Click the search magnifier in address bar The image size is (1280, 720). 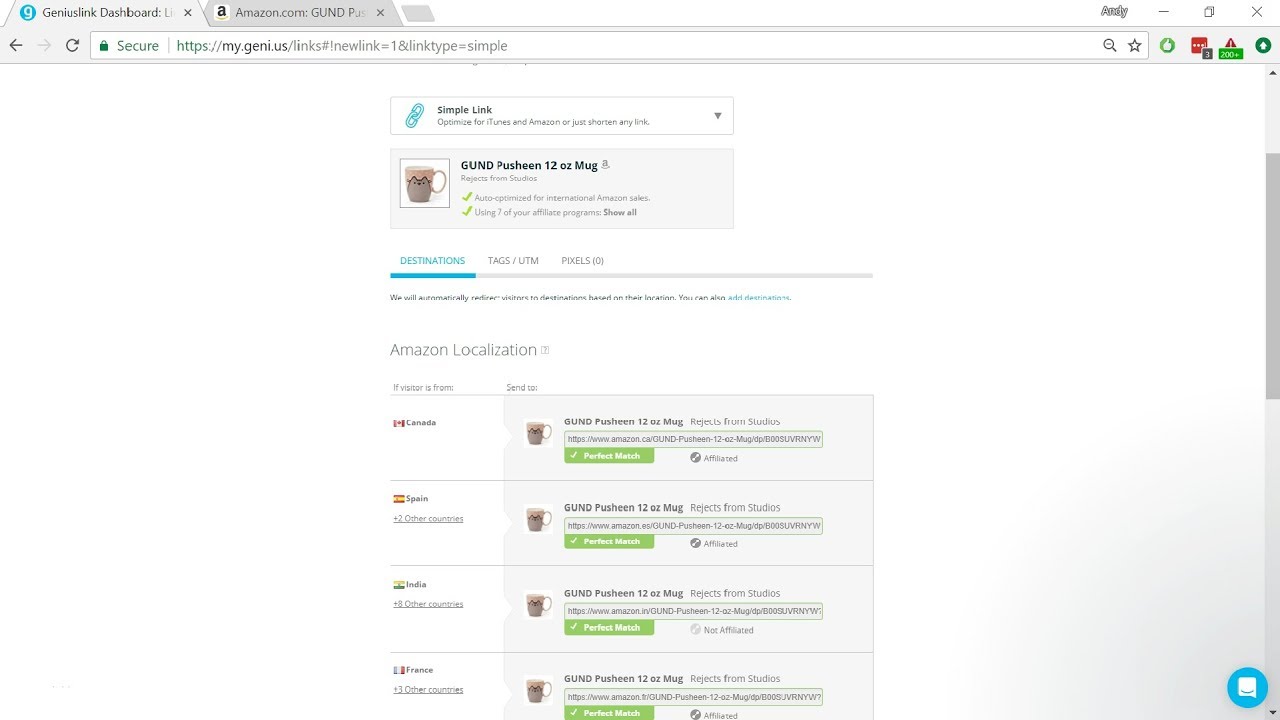coord(1109,45)
